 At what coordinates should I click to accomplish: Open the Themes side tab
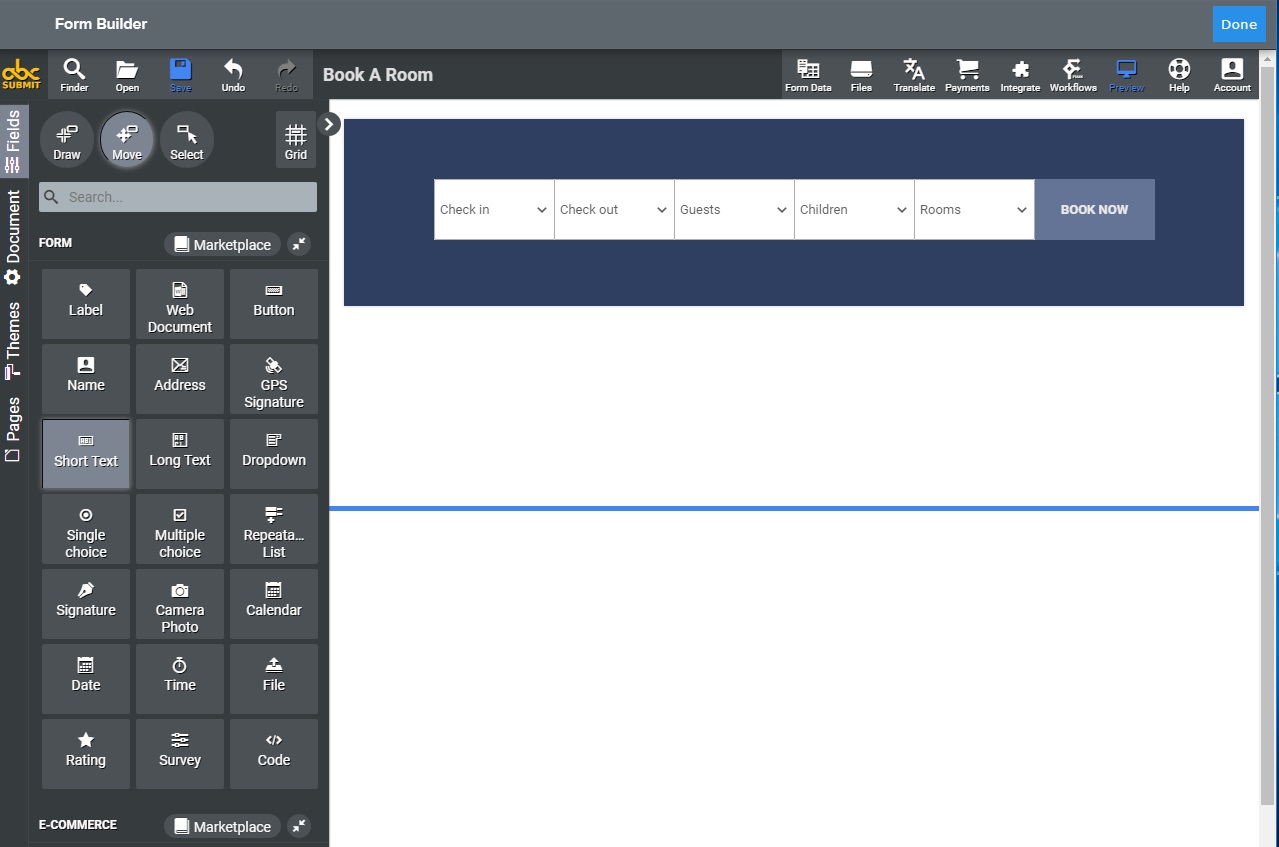tap(13, 340)
